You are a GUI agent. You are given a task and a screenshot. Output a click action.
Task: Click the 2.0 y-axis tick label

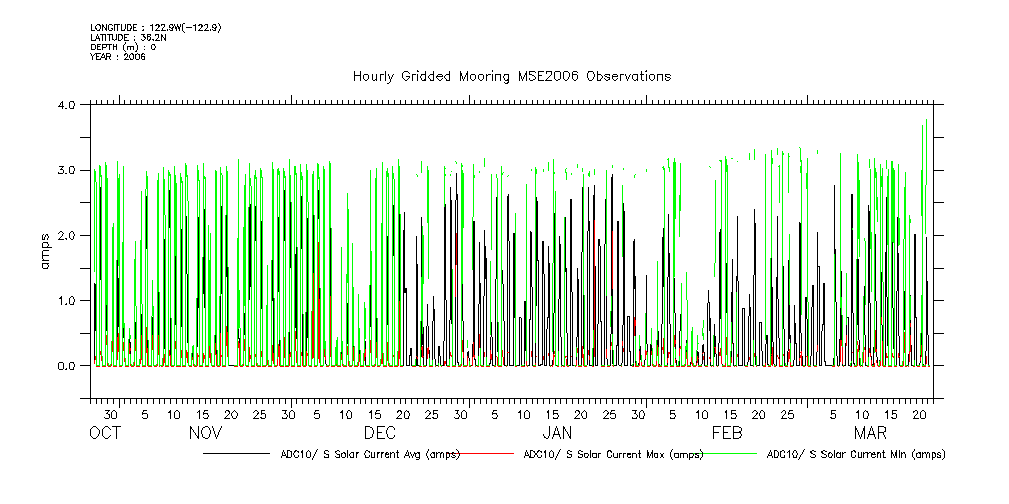tap(68, 235)
